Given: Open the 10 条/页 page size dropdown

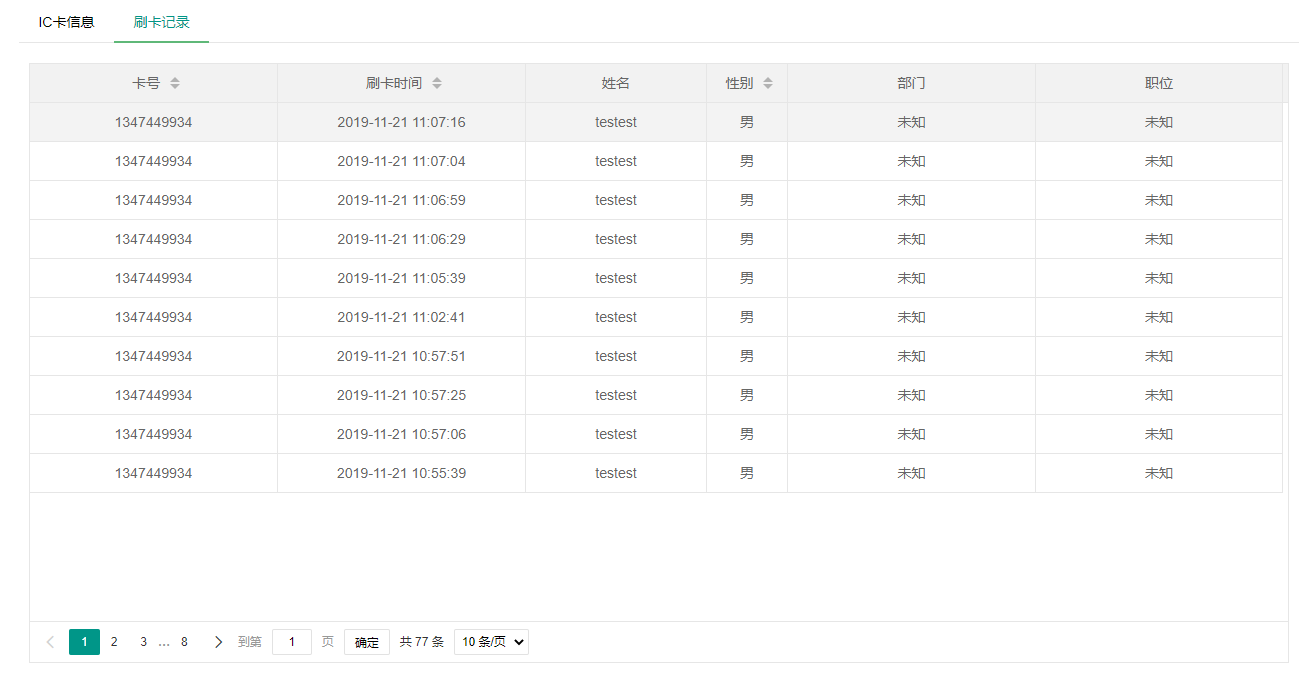Looking at the screenshot, I should point(491,642).
